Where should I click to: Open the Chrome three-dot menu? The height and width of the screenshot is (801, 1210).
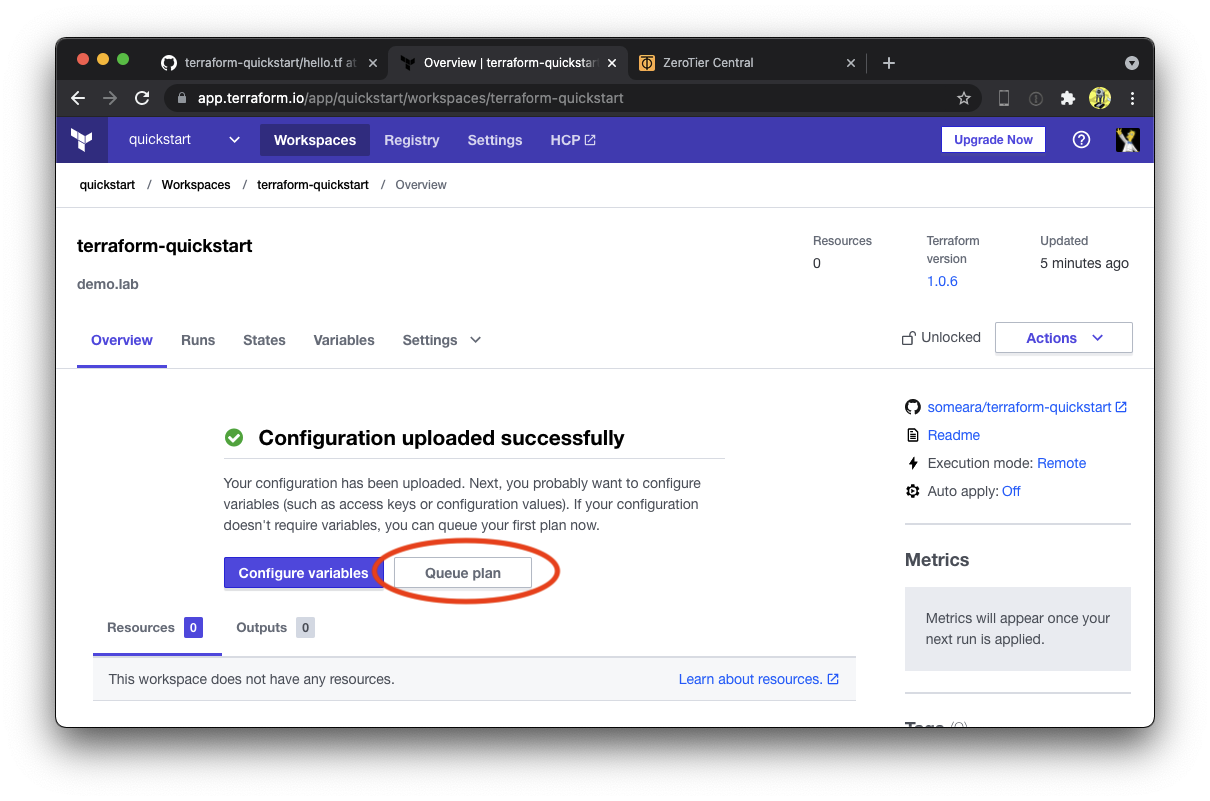1132,98
